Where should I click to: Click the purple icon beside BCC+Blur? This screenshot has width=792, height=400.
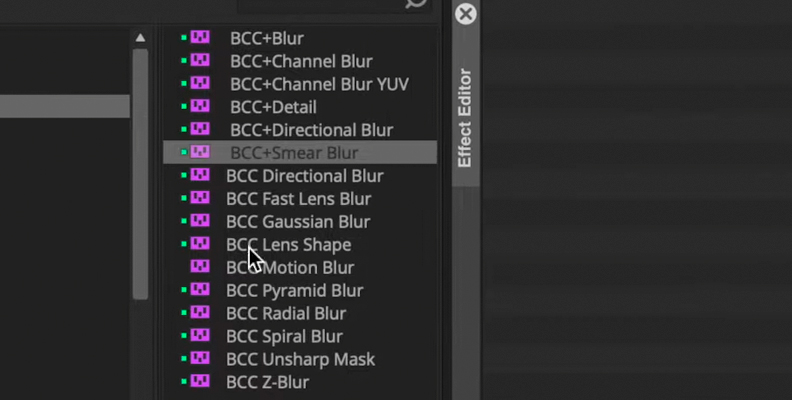200,37
